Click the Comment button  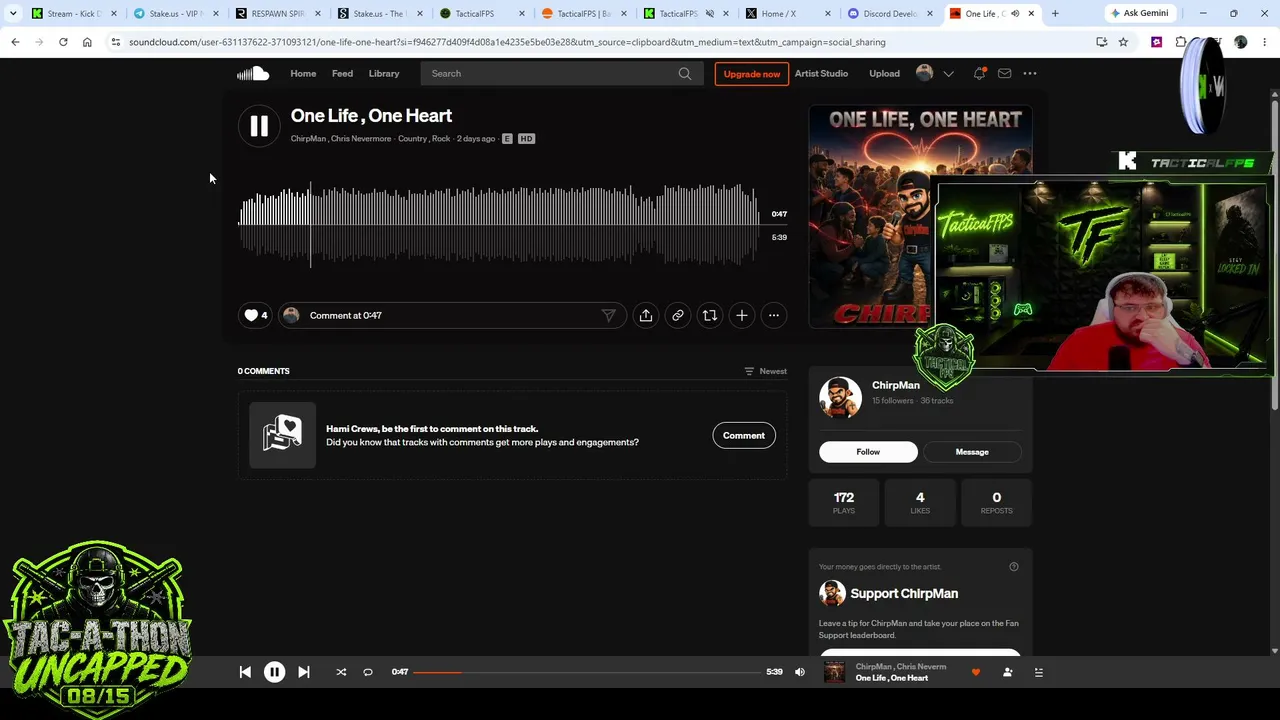pyautogui.click(x=744, y=435)
